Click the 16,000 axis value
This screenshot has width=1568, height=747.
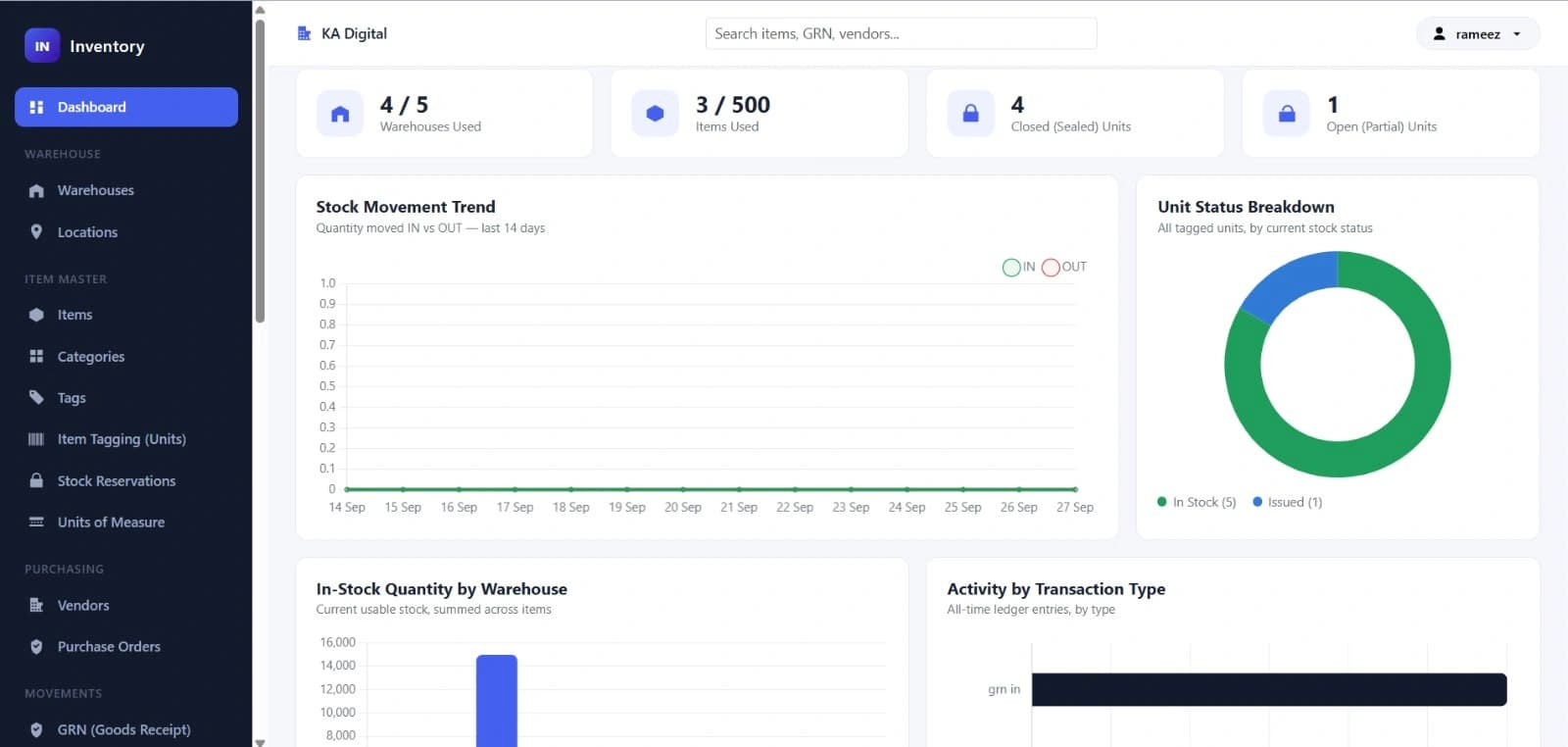[338, 643]
